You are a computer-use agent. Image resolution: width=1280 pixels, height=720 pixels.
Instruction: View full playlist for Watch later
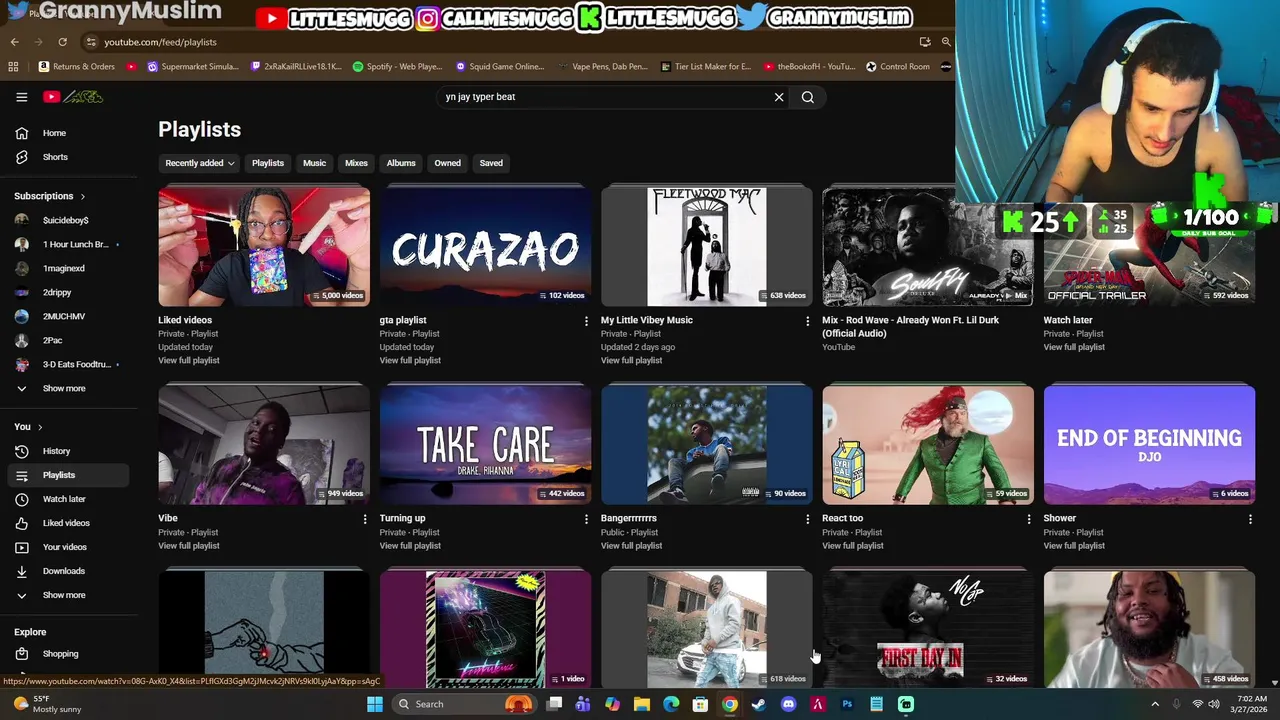point(1074,347)
